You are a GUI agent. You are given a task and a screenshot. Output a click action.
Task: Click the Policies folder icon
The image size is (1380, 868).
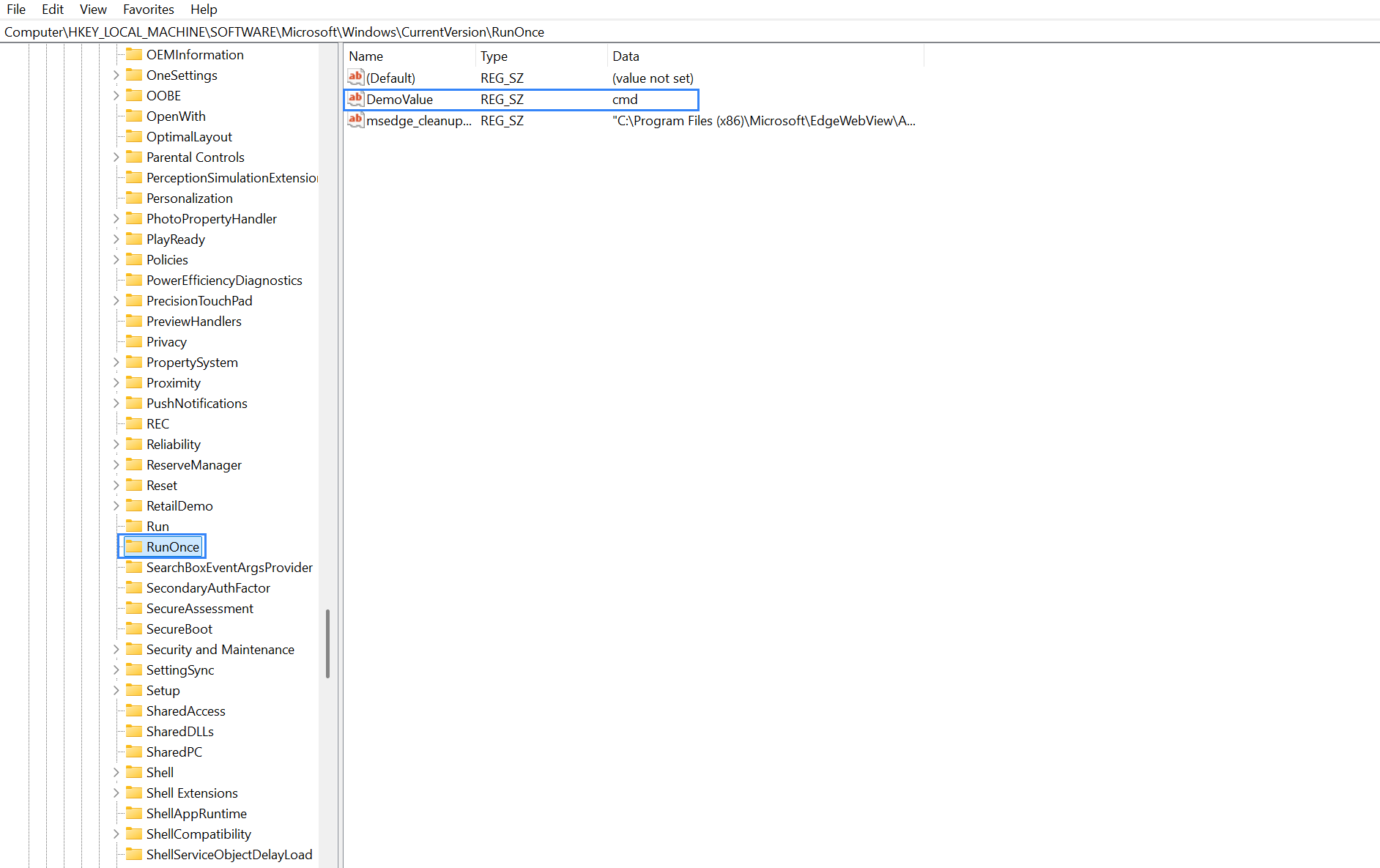click(134, 259)
